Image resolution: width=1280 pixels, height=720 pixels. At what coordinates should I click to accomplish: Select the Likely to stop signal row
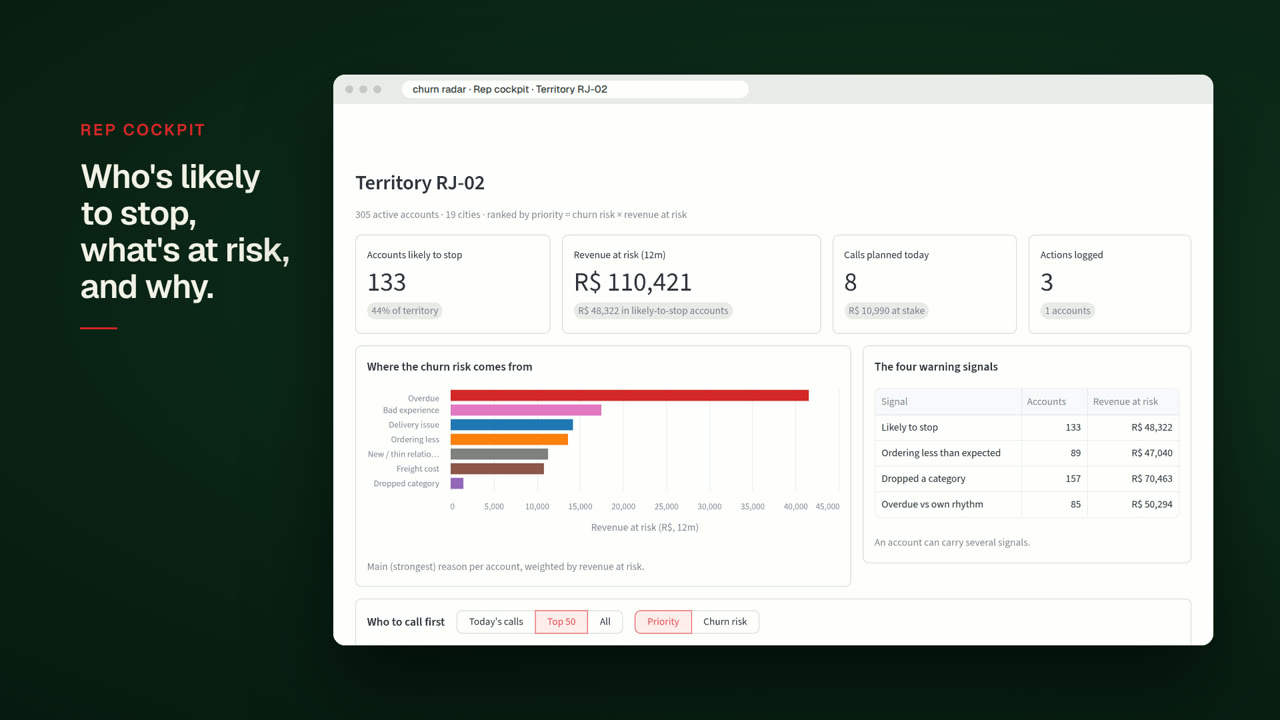(1027, 428)
